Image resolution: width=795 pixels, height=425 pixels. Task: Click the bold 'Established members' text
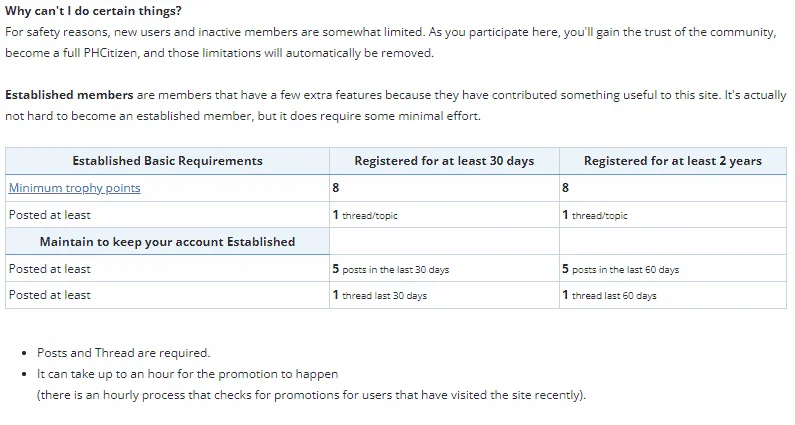69,95
